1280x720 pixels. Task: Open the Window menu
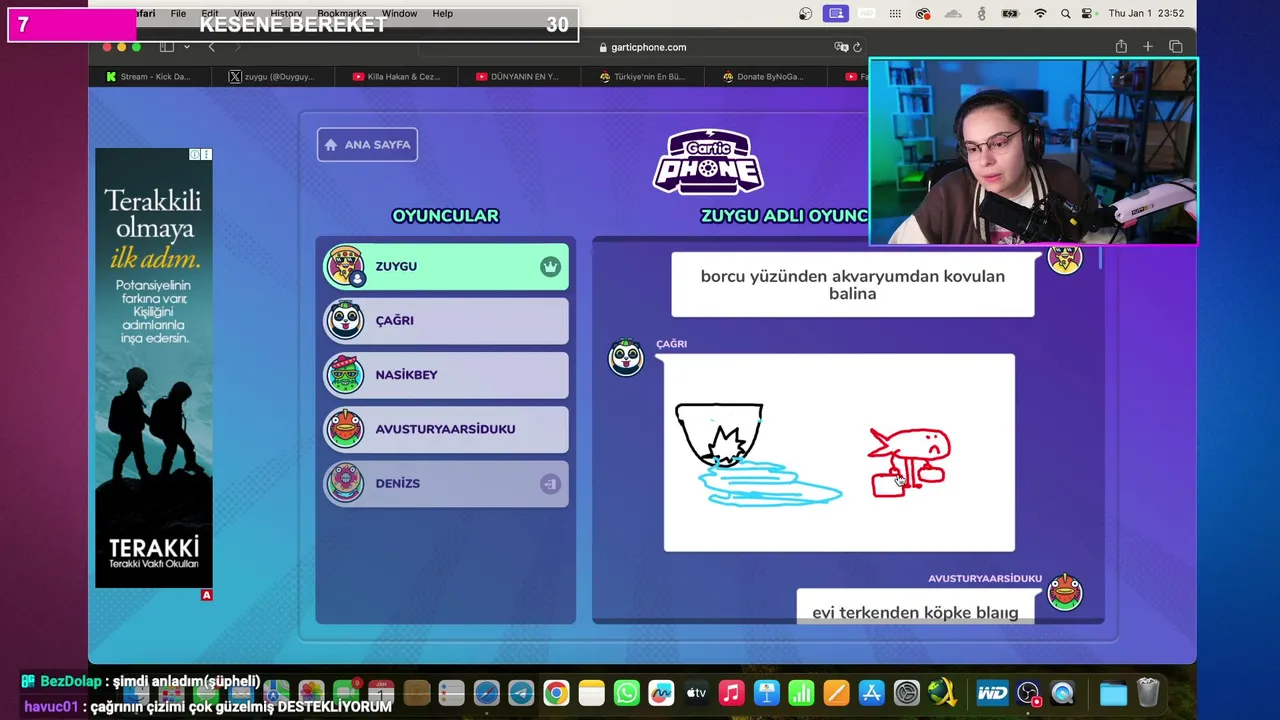click(399, 14)
